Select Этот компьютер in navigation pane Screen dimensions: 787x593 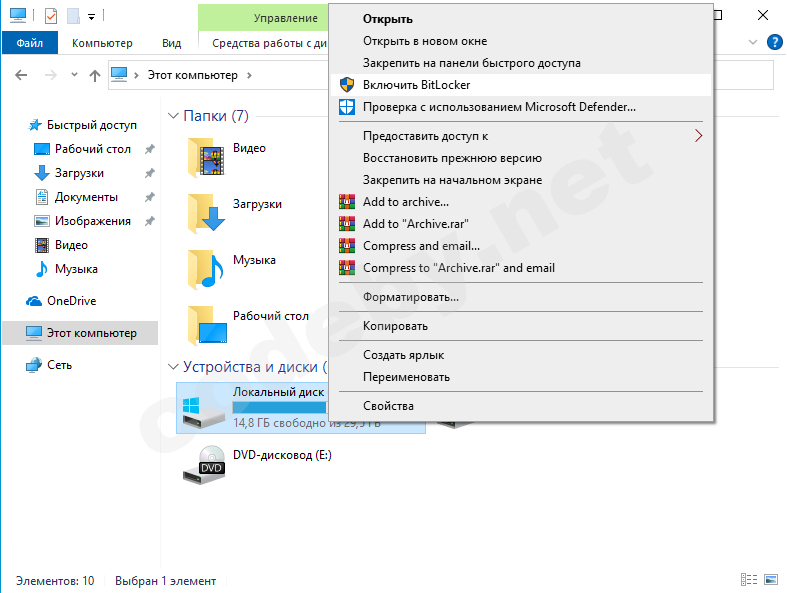(x=80, y=333)
